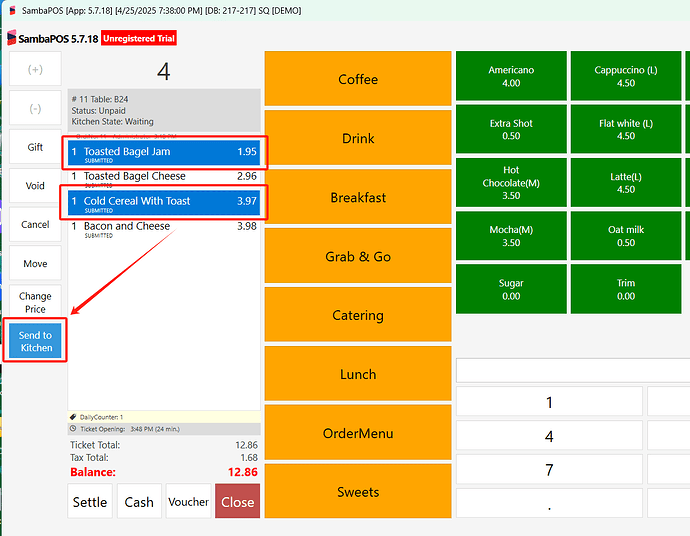Select the Toasted Bagel Jam order line
The height and width of the screenshot is (536, 690).
[x=164, y=153]
